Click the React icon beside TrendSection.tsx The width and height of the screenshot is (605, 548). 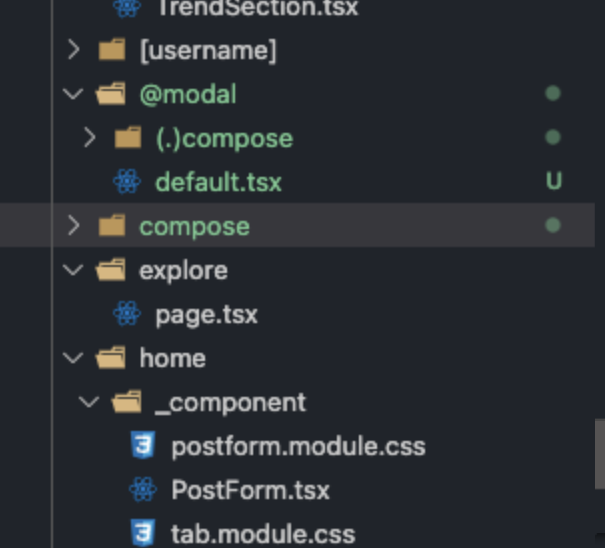pos(127,8)
